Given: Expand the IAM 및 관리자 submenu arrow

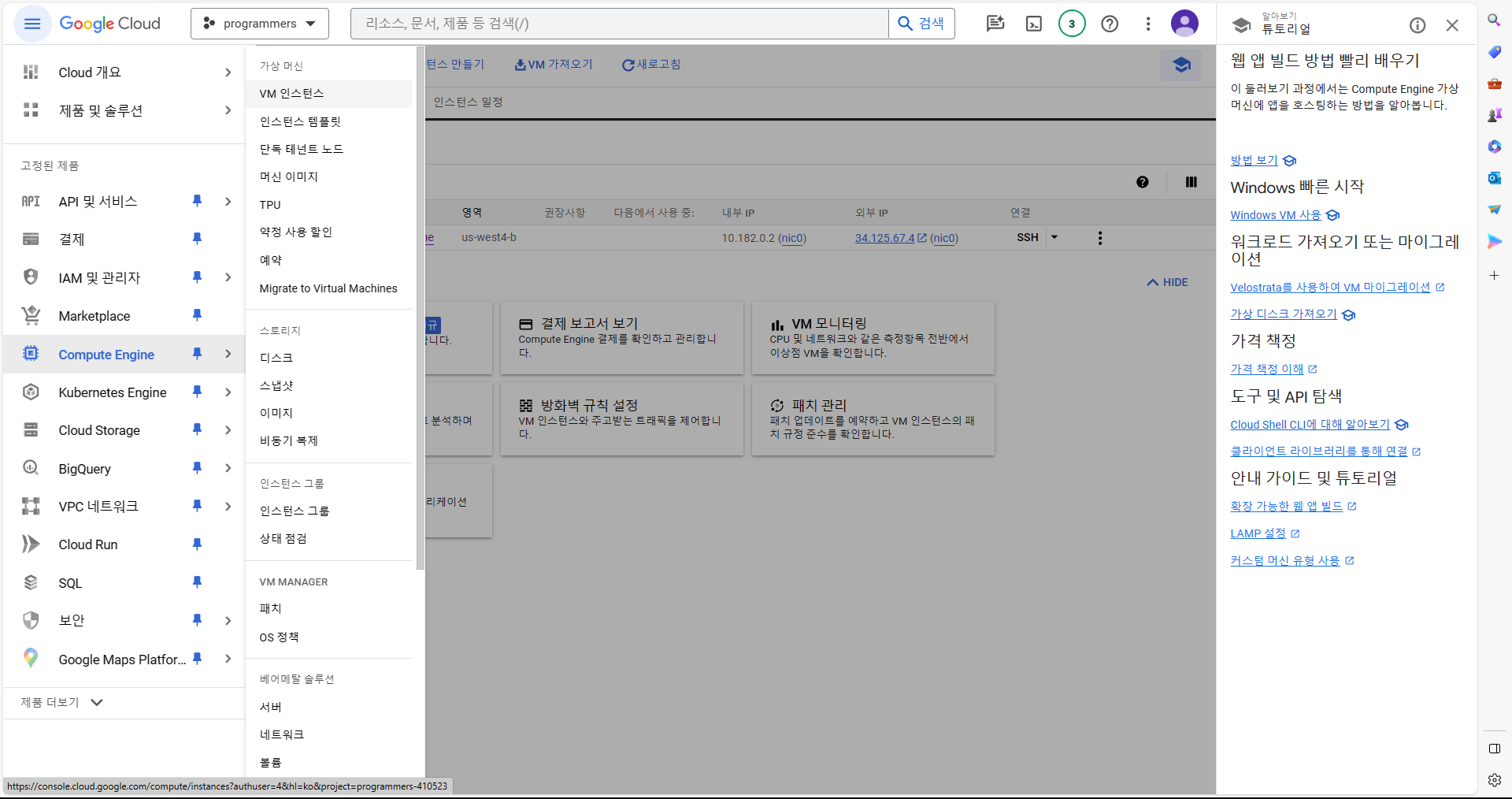Looking at the screenshot, I should point(228,277).
